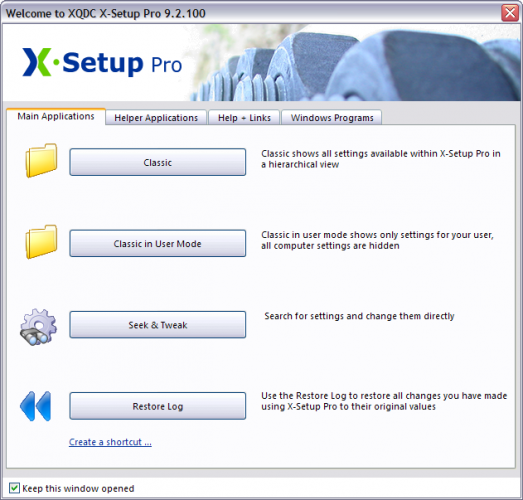Click the 'Keep this window opened' label text

tap(78, 488)
